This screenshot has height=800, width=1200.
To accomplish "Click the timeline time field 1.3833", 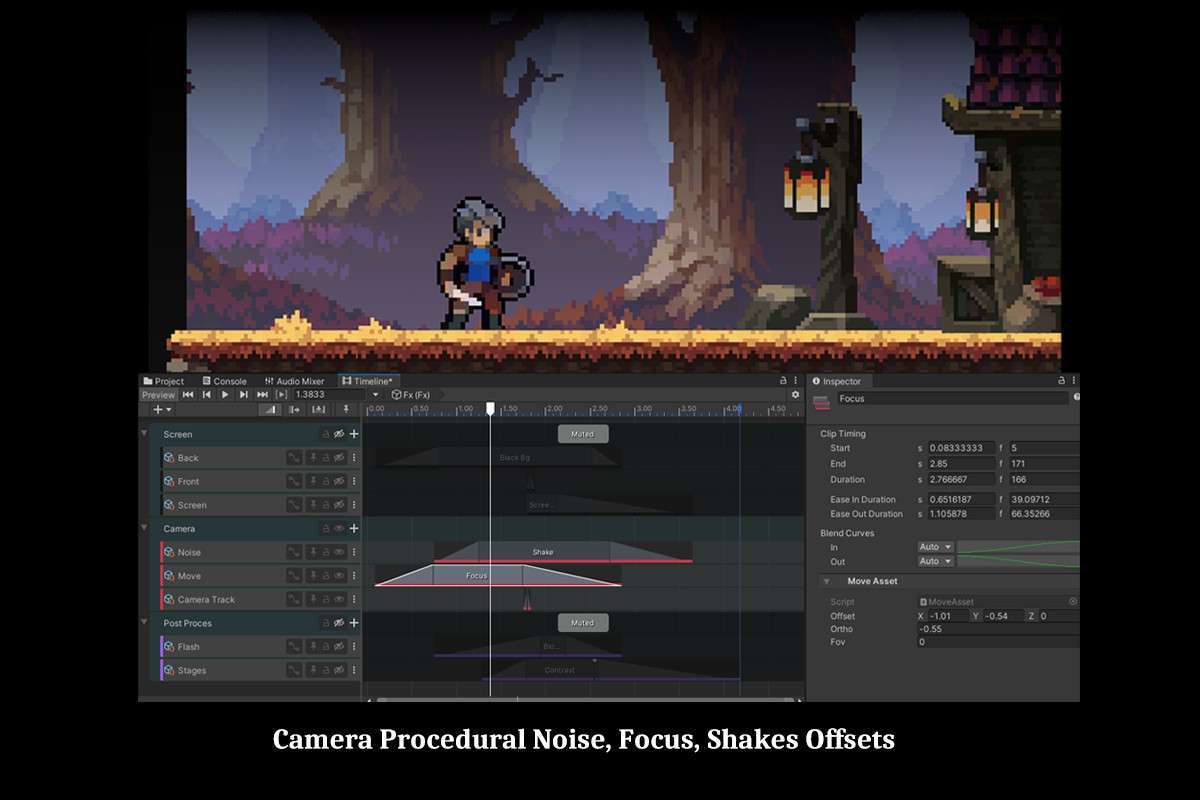I will pos(330,395).
